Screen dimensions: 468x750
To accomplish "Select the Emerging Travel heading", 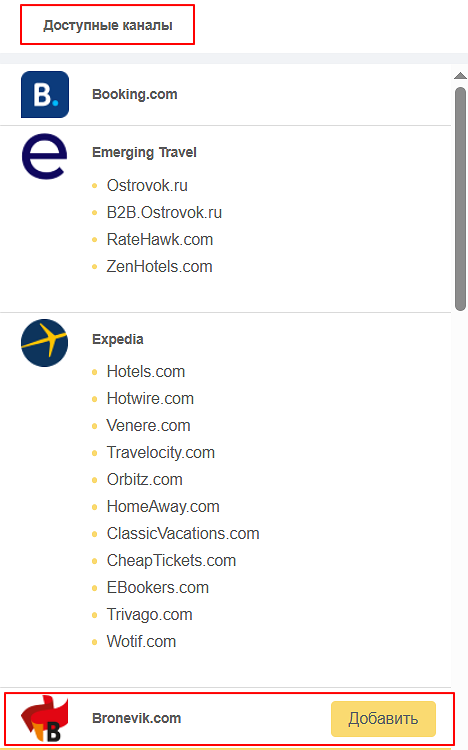I will coord(144,152).
